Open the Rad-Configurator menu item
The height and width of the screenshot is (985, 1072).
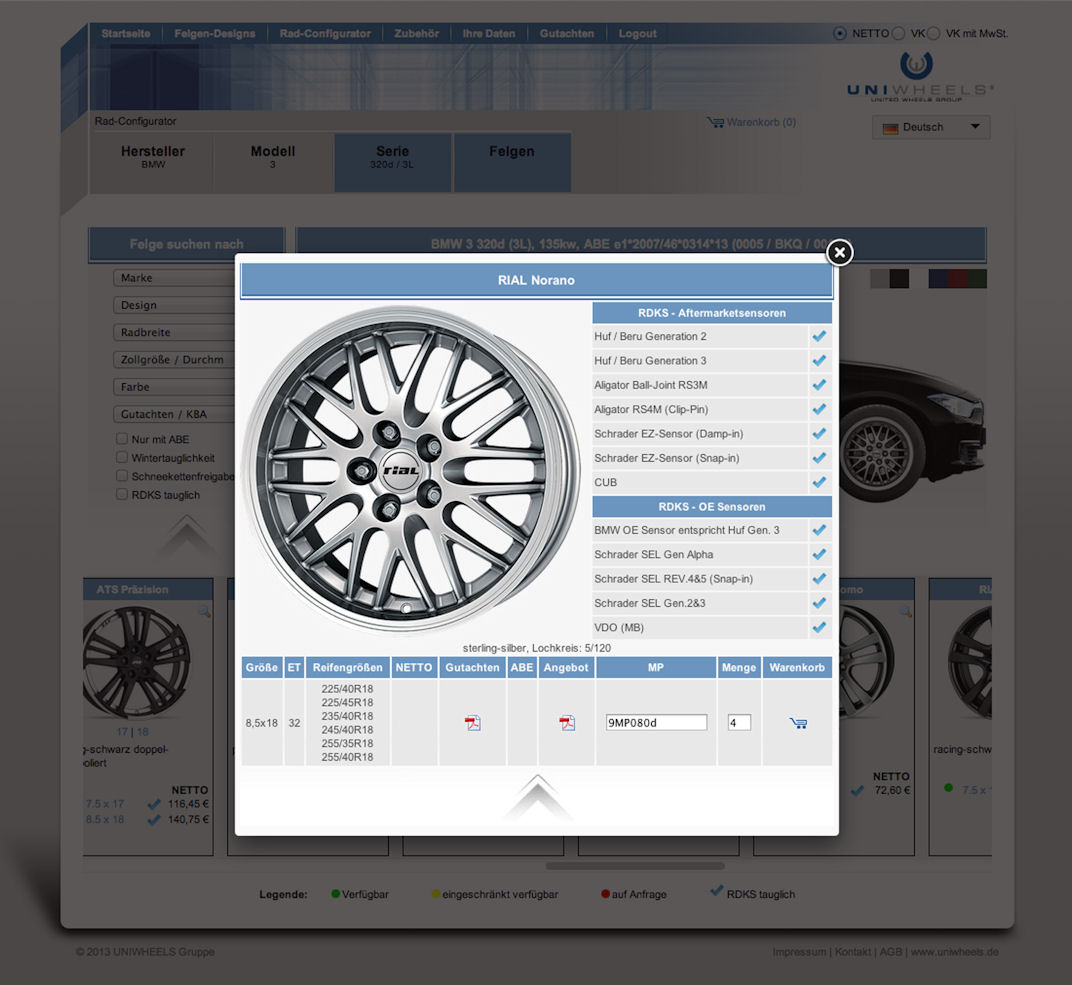(x=324, y=32)
